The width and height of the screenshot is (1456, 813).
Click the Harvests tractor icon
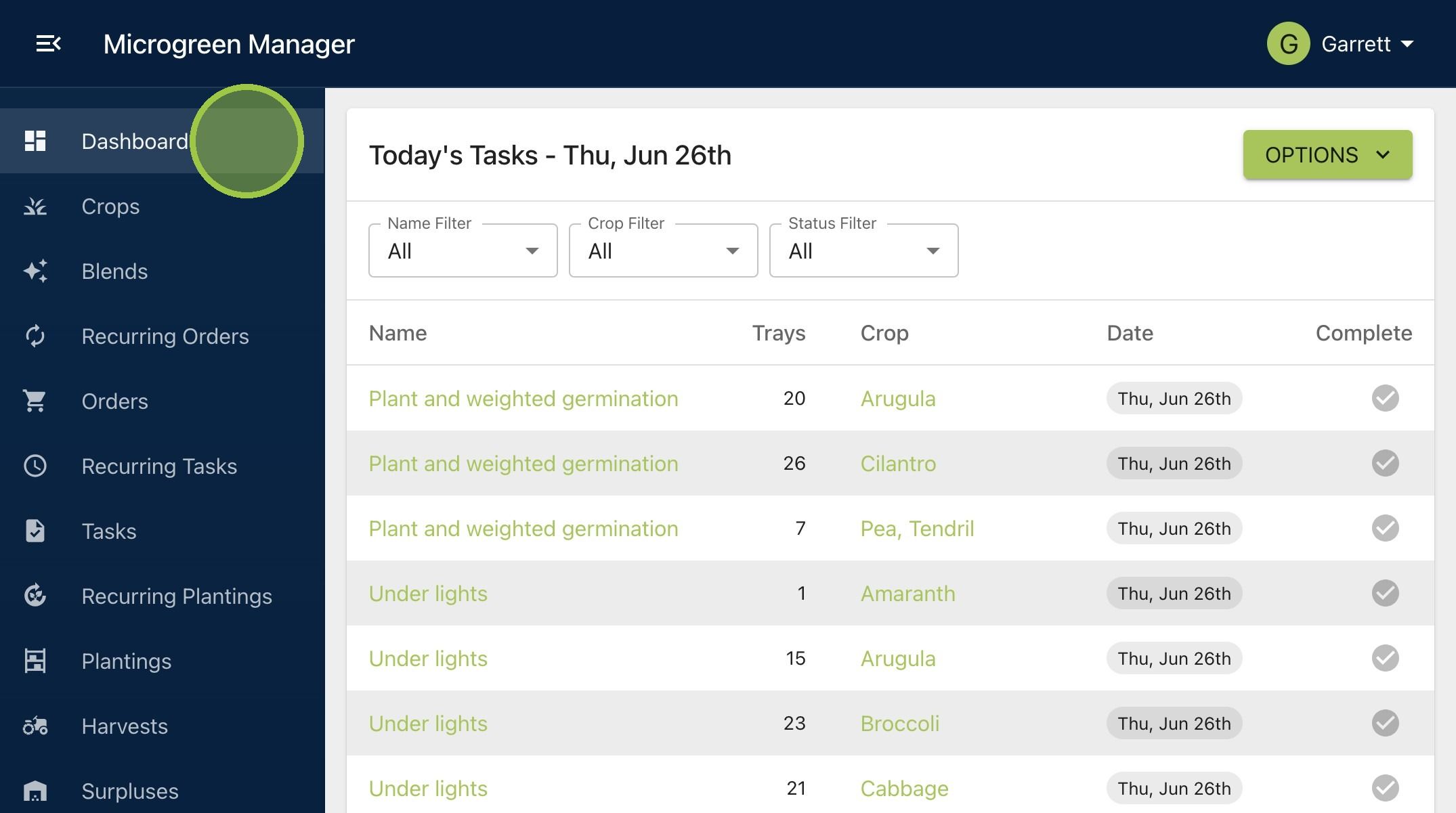click(x=35, y=726)
